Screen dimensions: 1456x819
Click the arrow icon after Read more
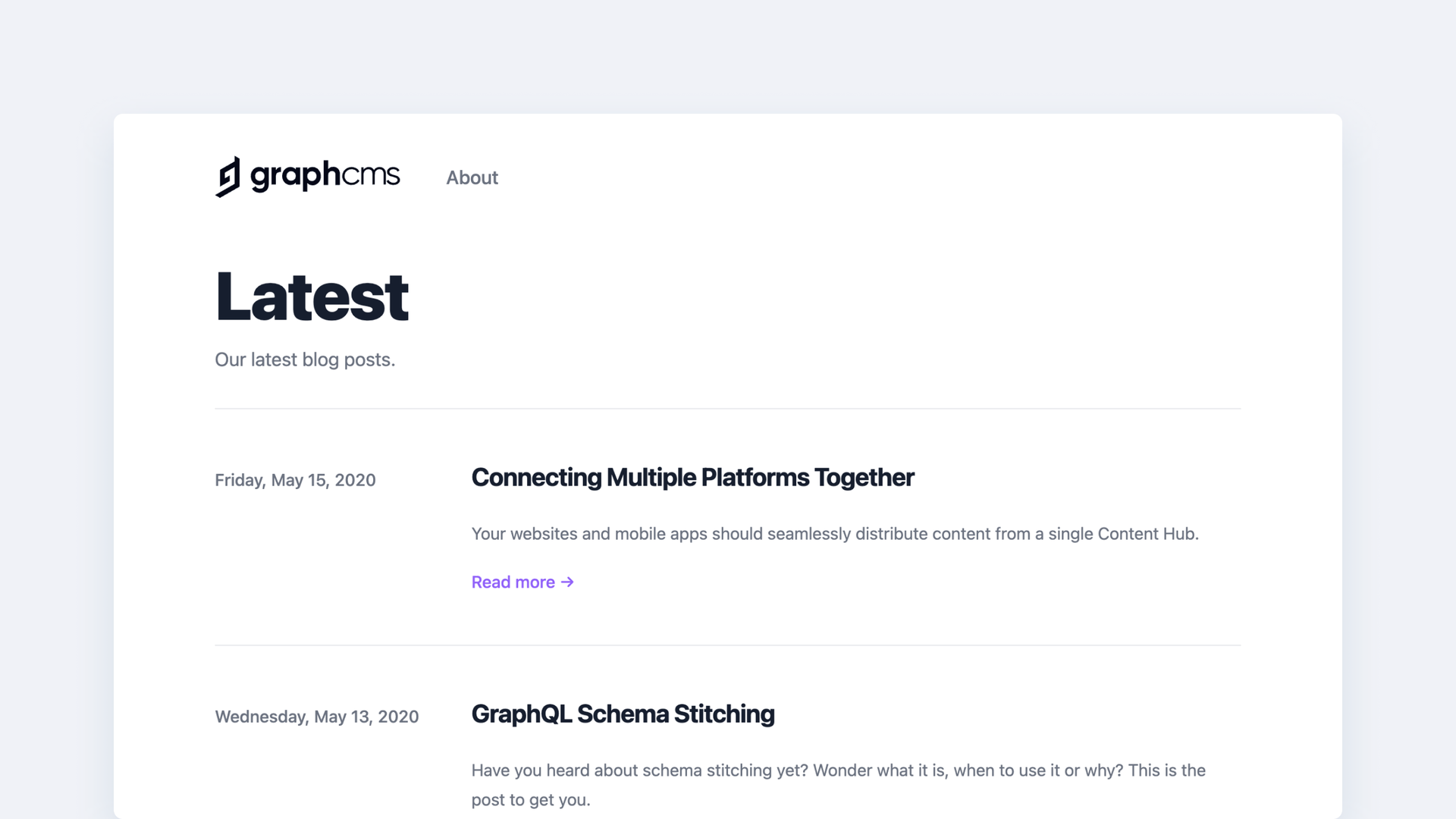[x=567, y=582]
